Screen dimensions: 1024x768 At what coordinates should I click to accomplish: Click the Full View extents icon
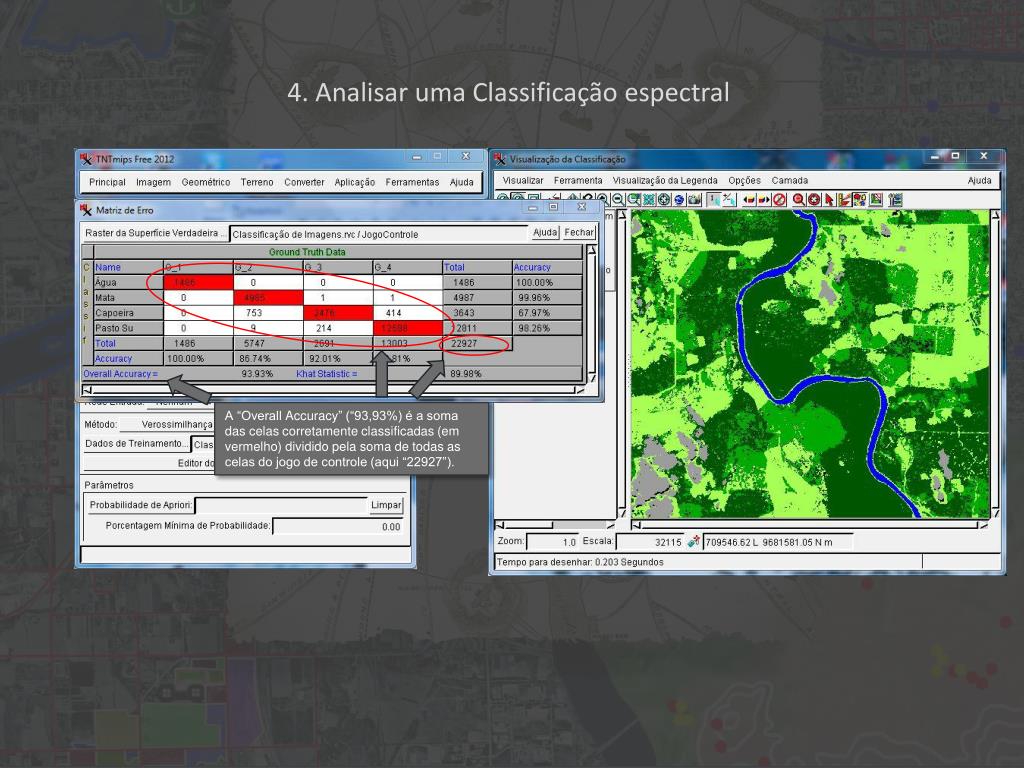pyautogui.click(x=648, y=199)
